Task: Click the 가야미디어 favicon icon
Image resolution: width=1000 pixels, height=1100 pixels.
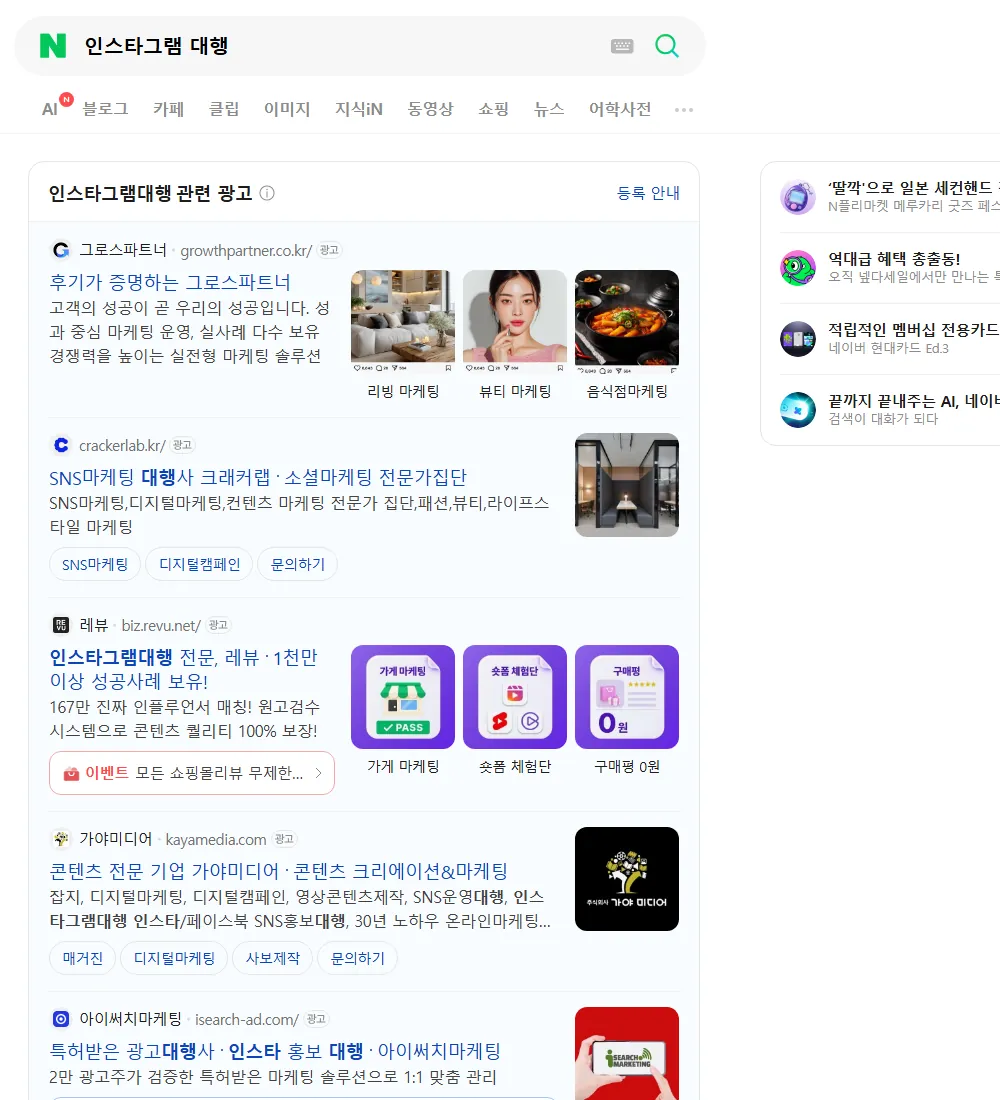Action: [x=61, y=838]
